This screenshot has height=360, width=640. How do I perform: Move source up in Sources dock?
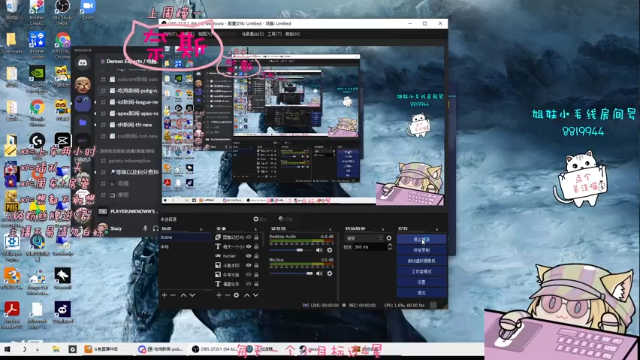coord(247,295)
